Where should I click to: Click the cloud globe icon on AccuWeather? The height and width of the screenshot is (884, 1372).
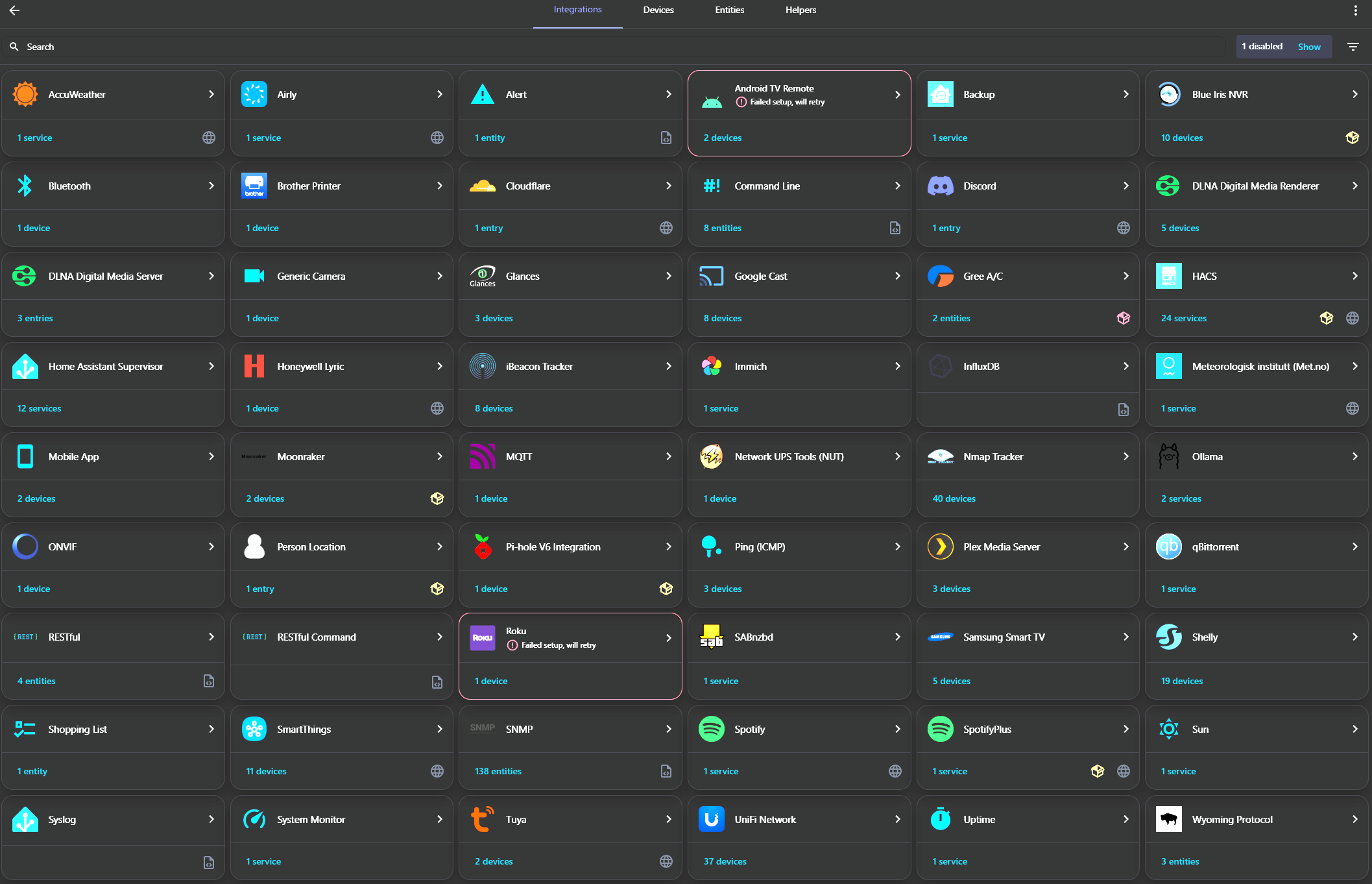[x=209, y=138]
